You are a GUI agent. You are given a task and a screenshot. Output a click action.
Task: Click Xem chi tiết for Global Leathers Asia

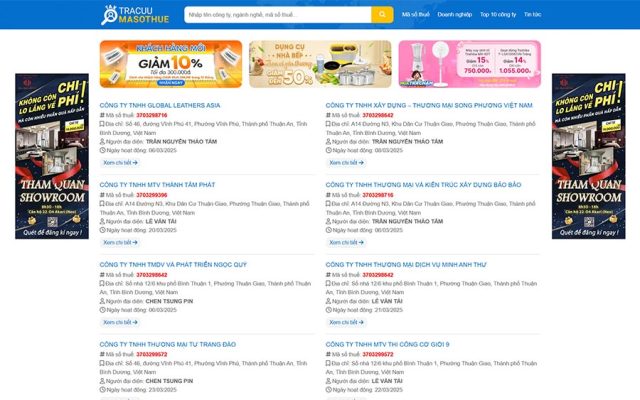(120, 162)
